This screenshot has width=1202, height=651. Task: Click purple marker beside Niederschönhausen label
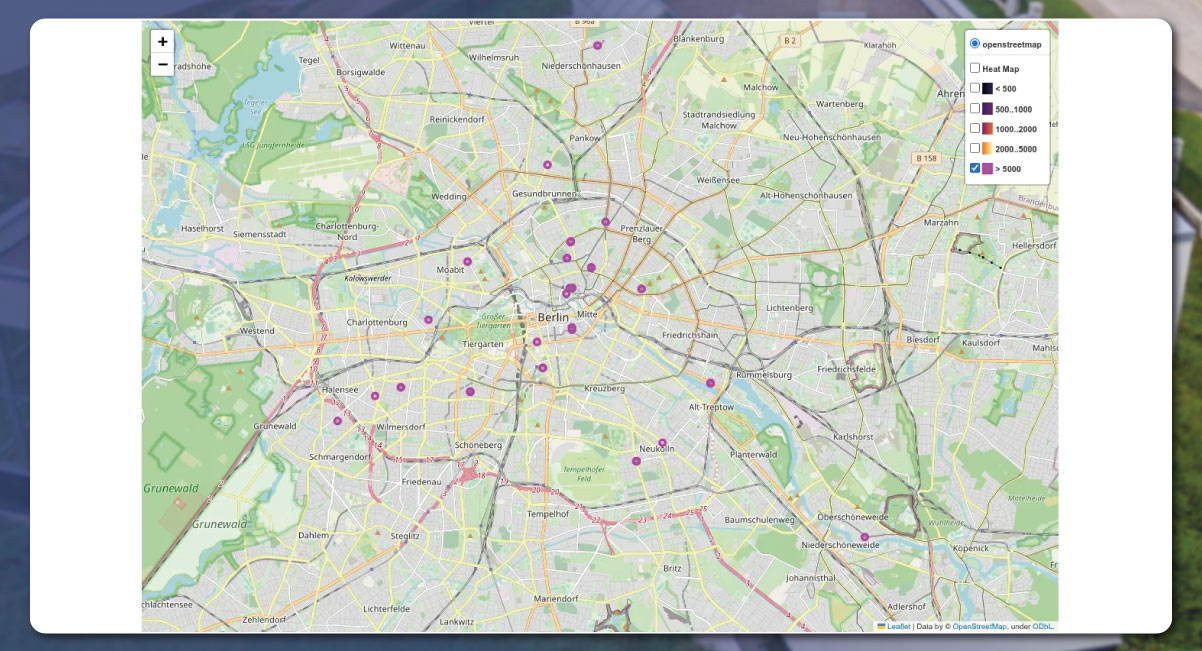coord(598,45)
